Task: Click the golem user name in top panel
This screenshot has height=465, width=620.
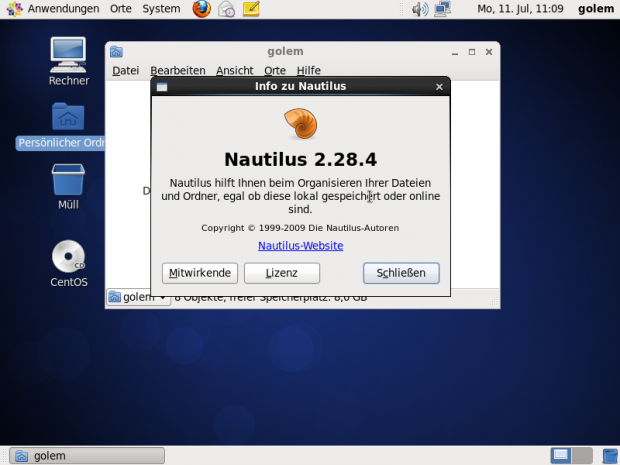Action: pyautogui.click(x=596, y=9)
